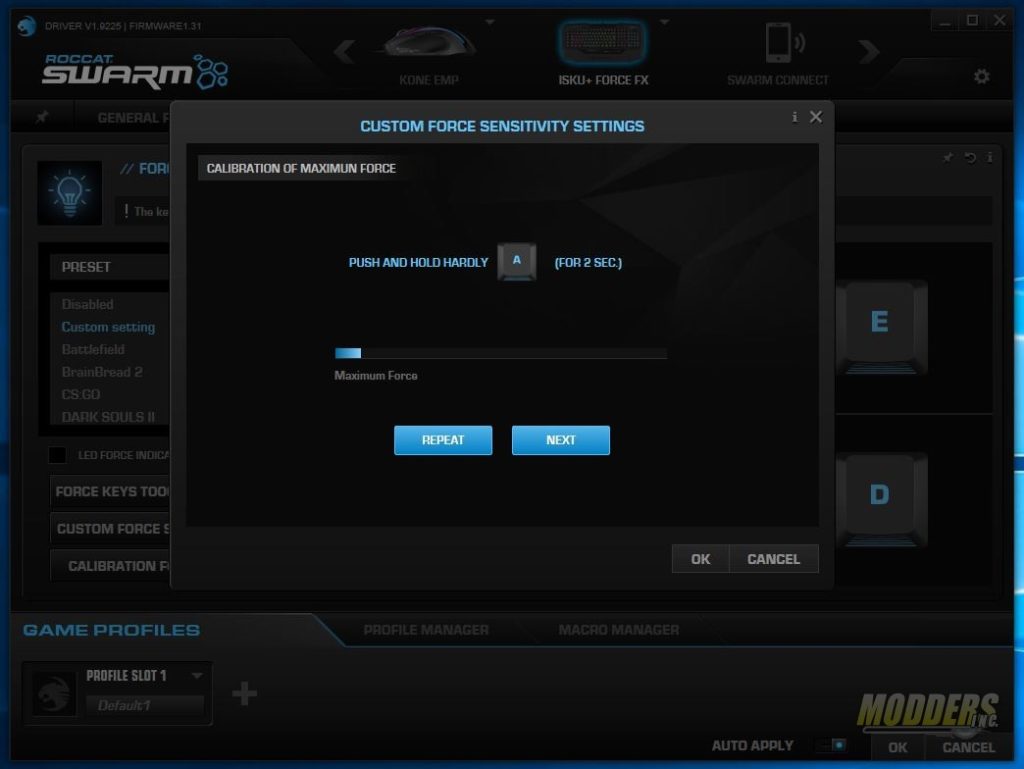Close the Custom Force Sensitivity dialog
Viewport: 1024px width, 769px height.
pyautogui.click(x=816, y=117)
